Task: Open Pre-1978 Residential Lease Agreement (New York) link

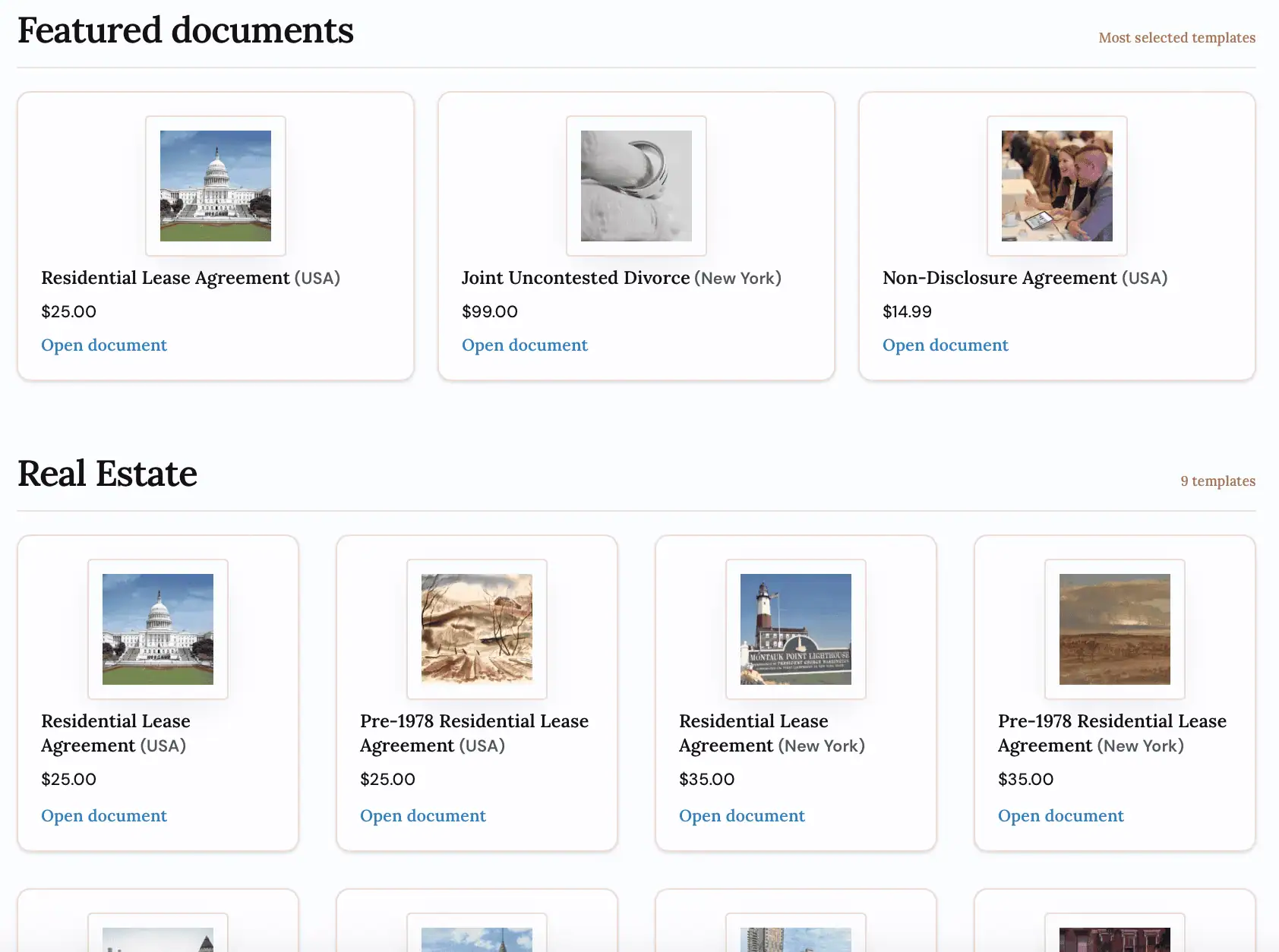Action: click(1061, 816)
